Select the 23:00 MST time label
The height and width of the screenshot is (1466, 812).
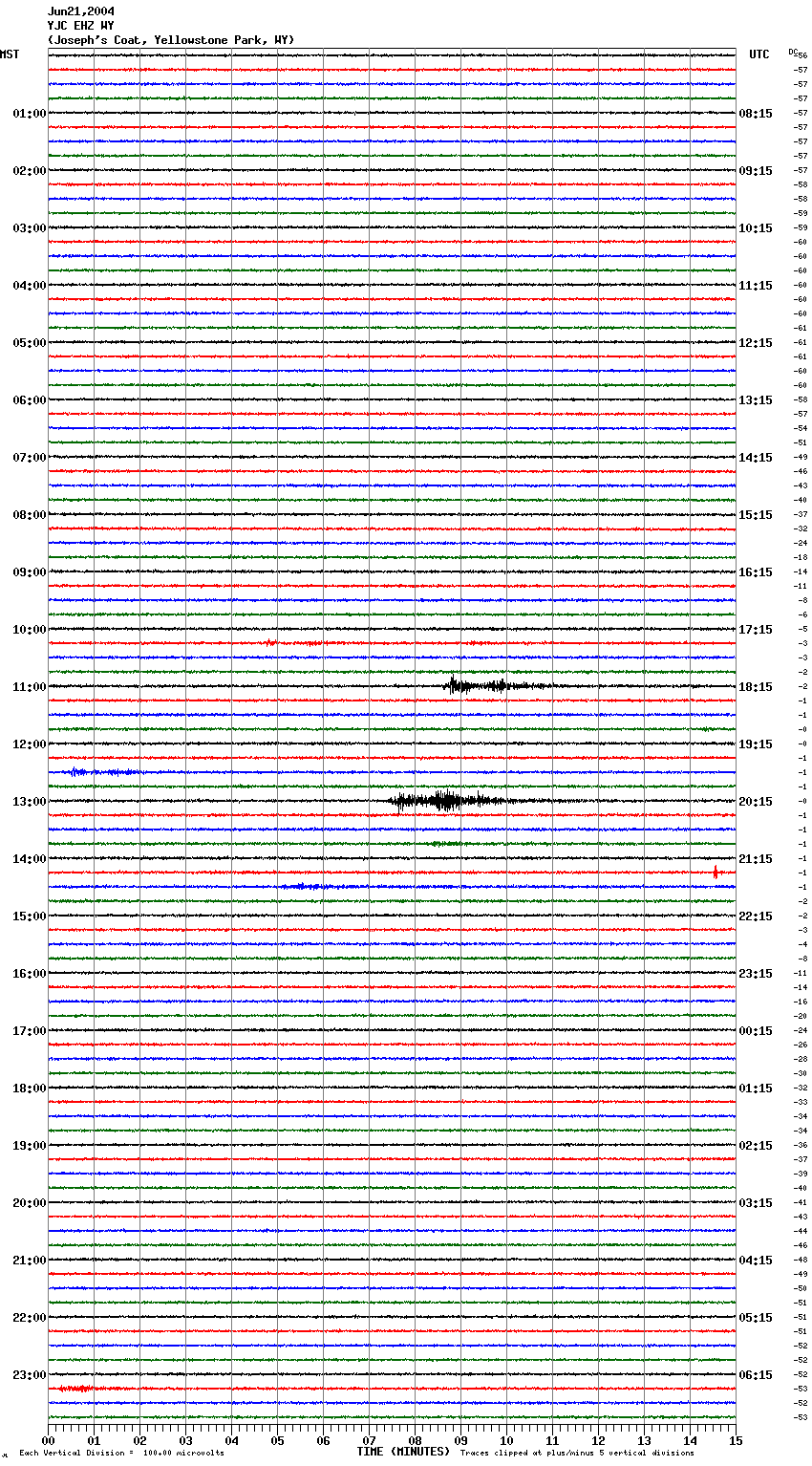(x=30, y=1375)
